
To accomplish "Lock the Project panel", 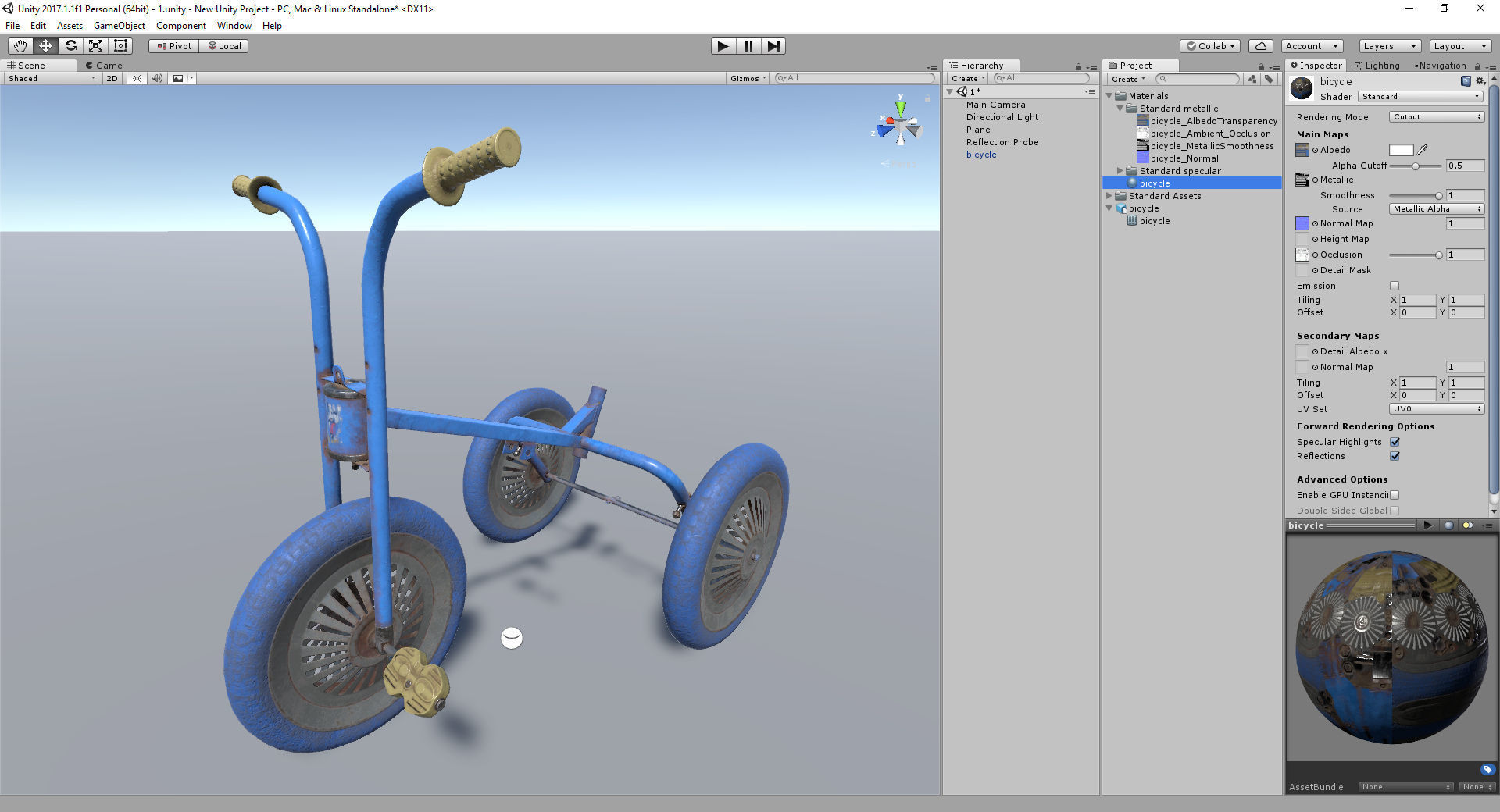I will pos(1261,67).
